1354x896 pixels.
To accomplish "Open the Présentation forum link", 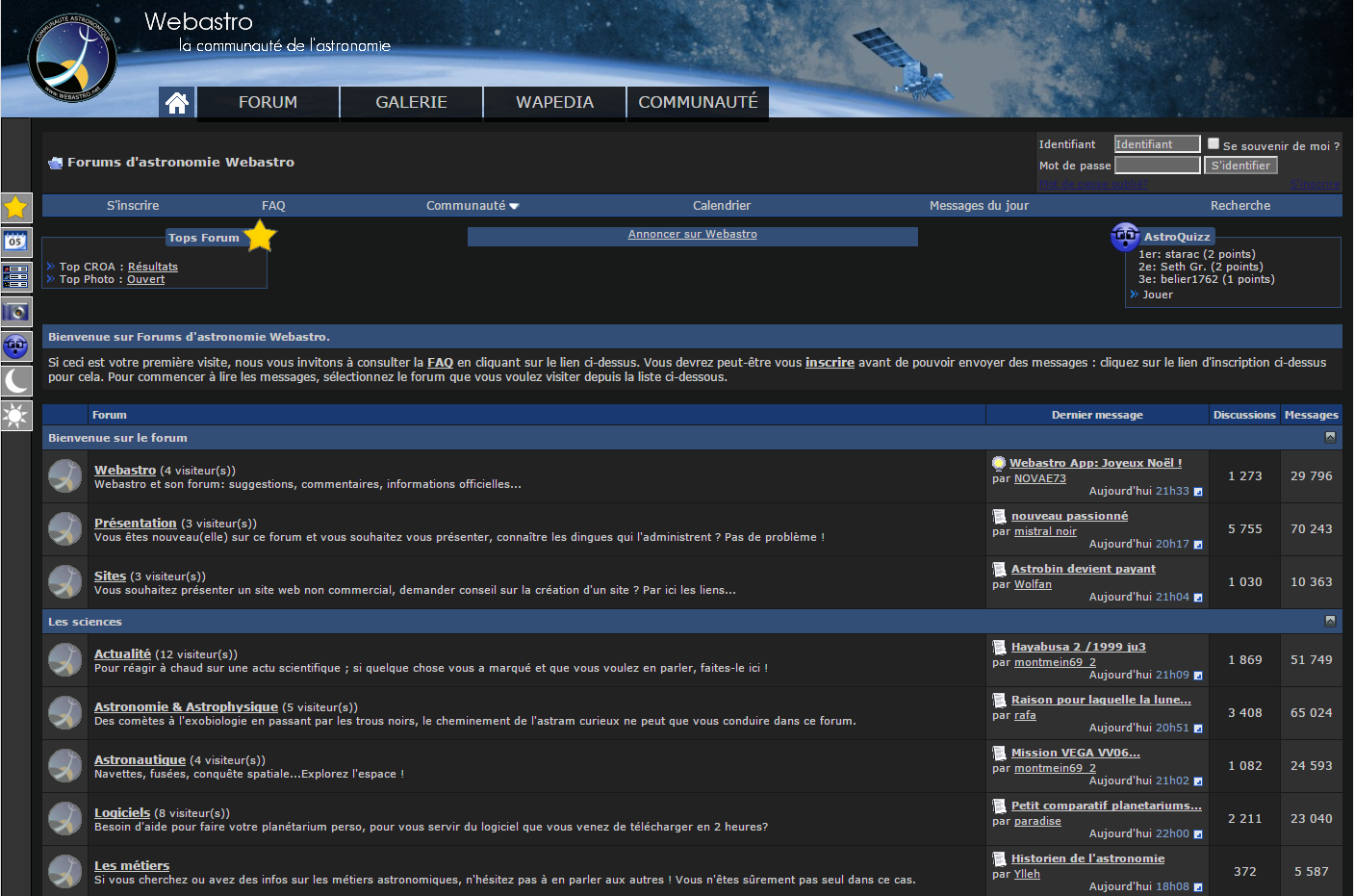I will coord(136,523).
